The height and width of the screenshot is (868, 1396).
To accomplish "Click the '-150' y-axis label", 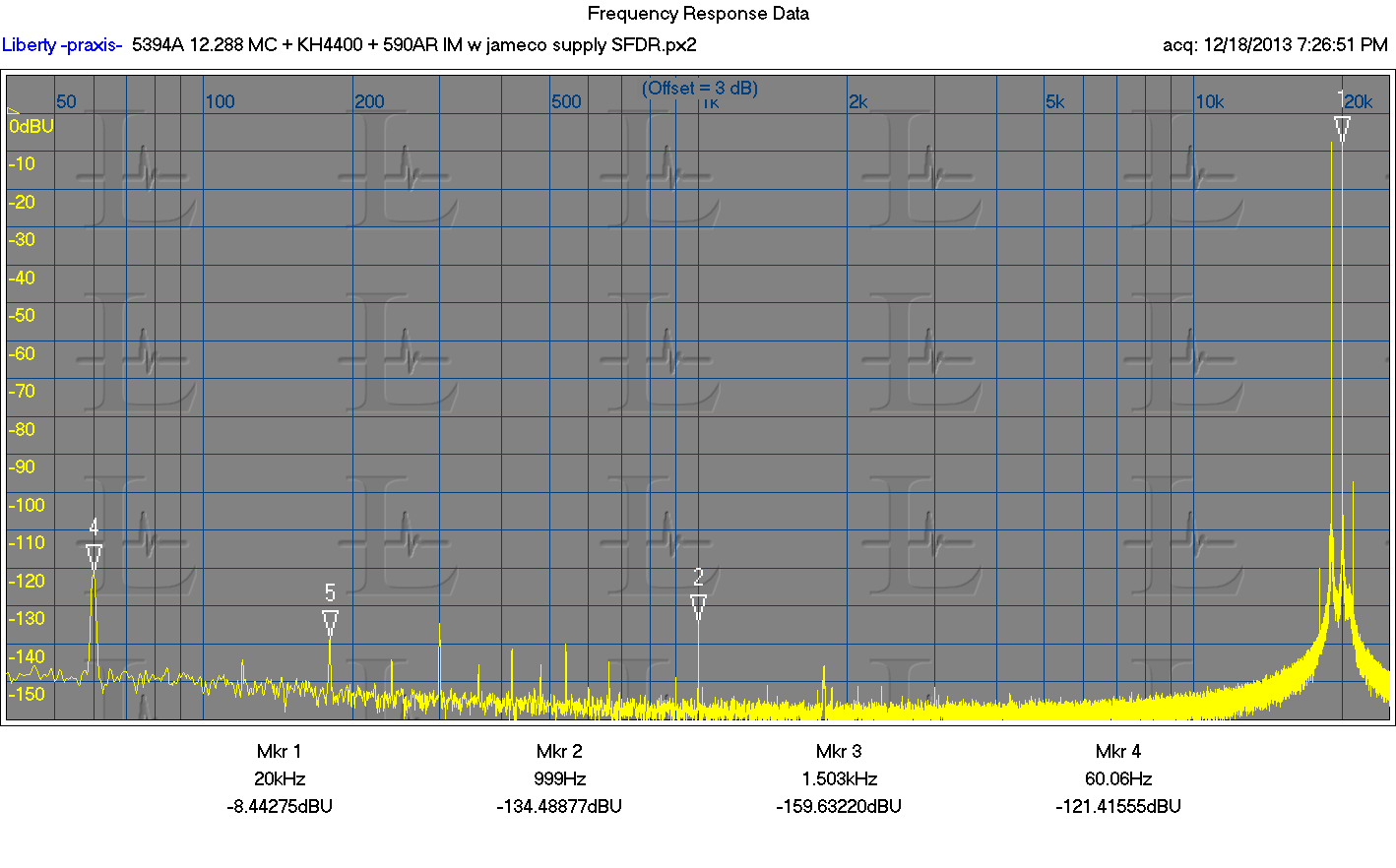I will pyautogui.click(x=27, y=695).
